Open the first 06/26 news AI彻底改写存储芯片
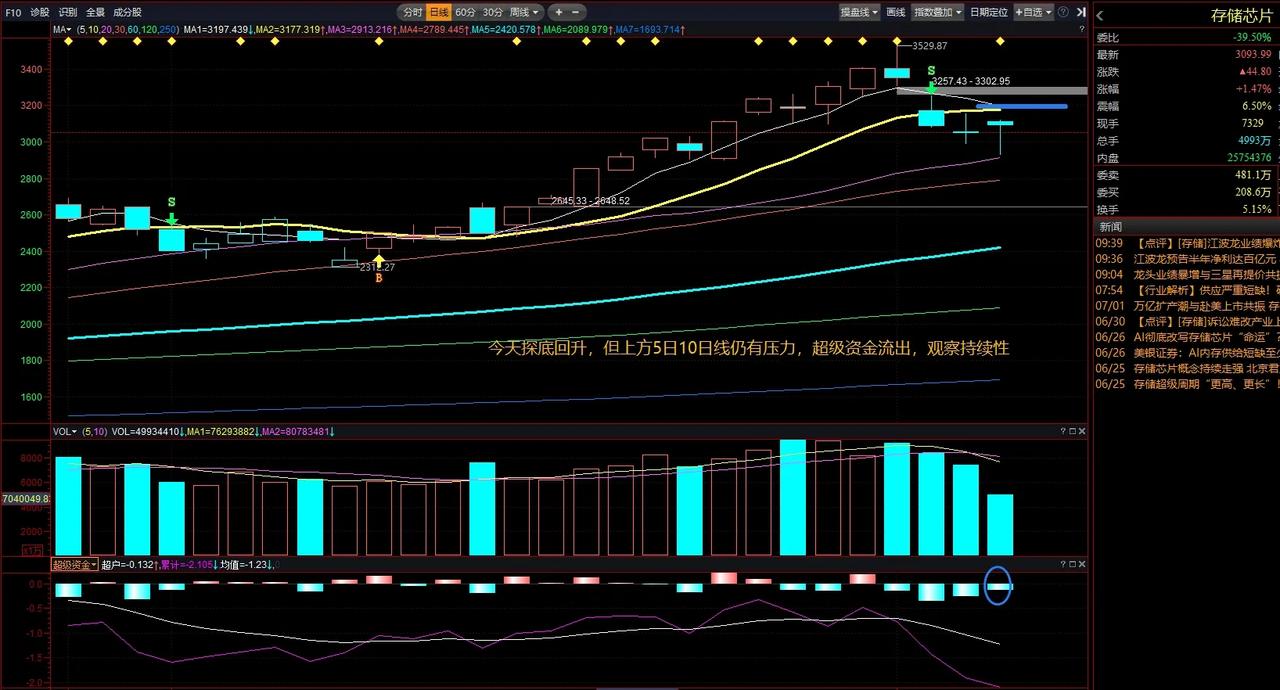The image size is (1280, 690). coord(1187,337)
